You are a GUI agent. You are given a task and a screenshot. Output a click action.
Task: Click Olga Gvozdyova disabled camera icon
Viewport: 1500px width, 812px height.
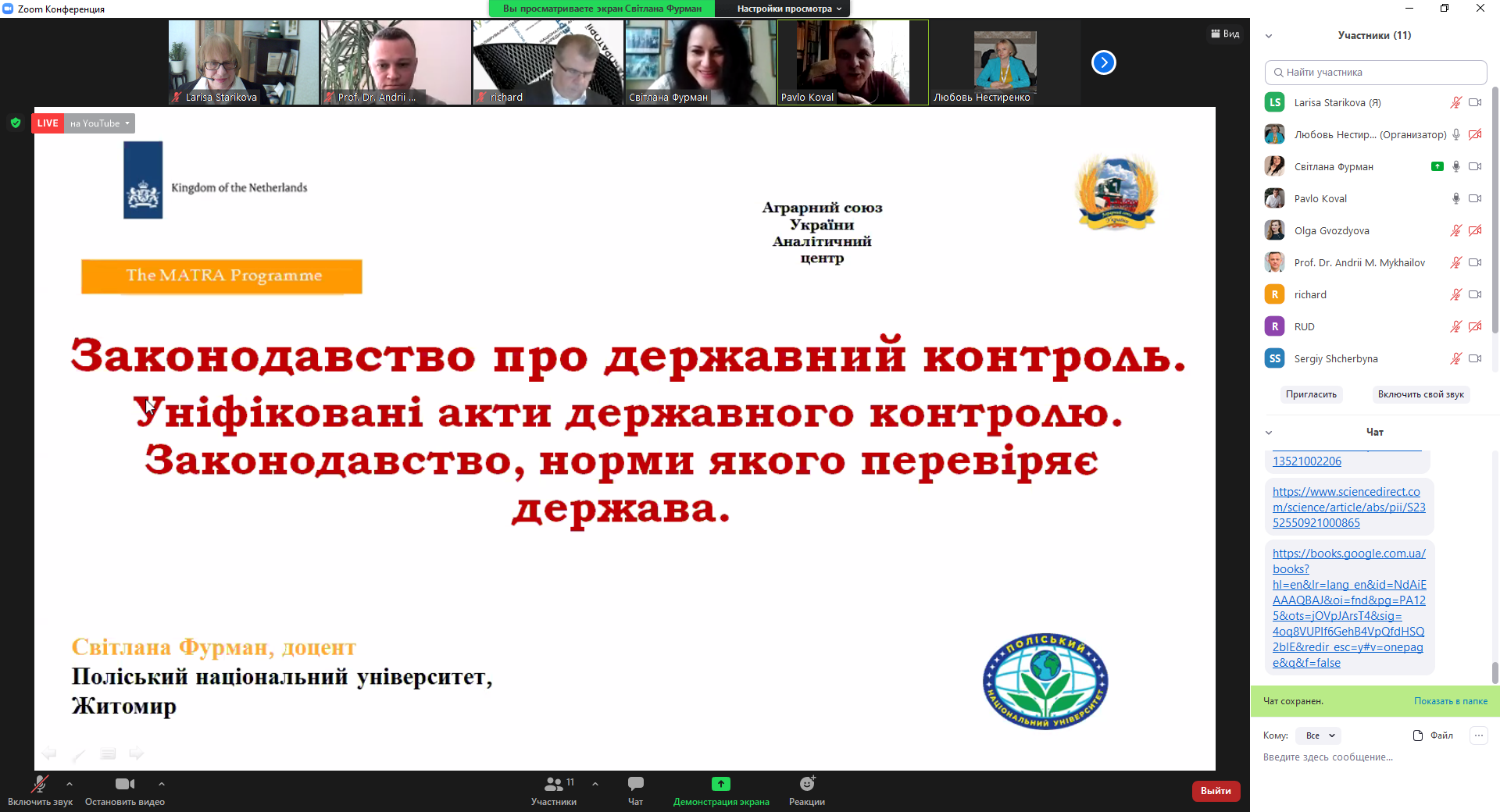tap(1475, 230)
